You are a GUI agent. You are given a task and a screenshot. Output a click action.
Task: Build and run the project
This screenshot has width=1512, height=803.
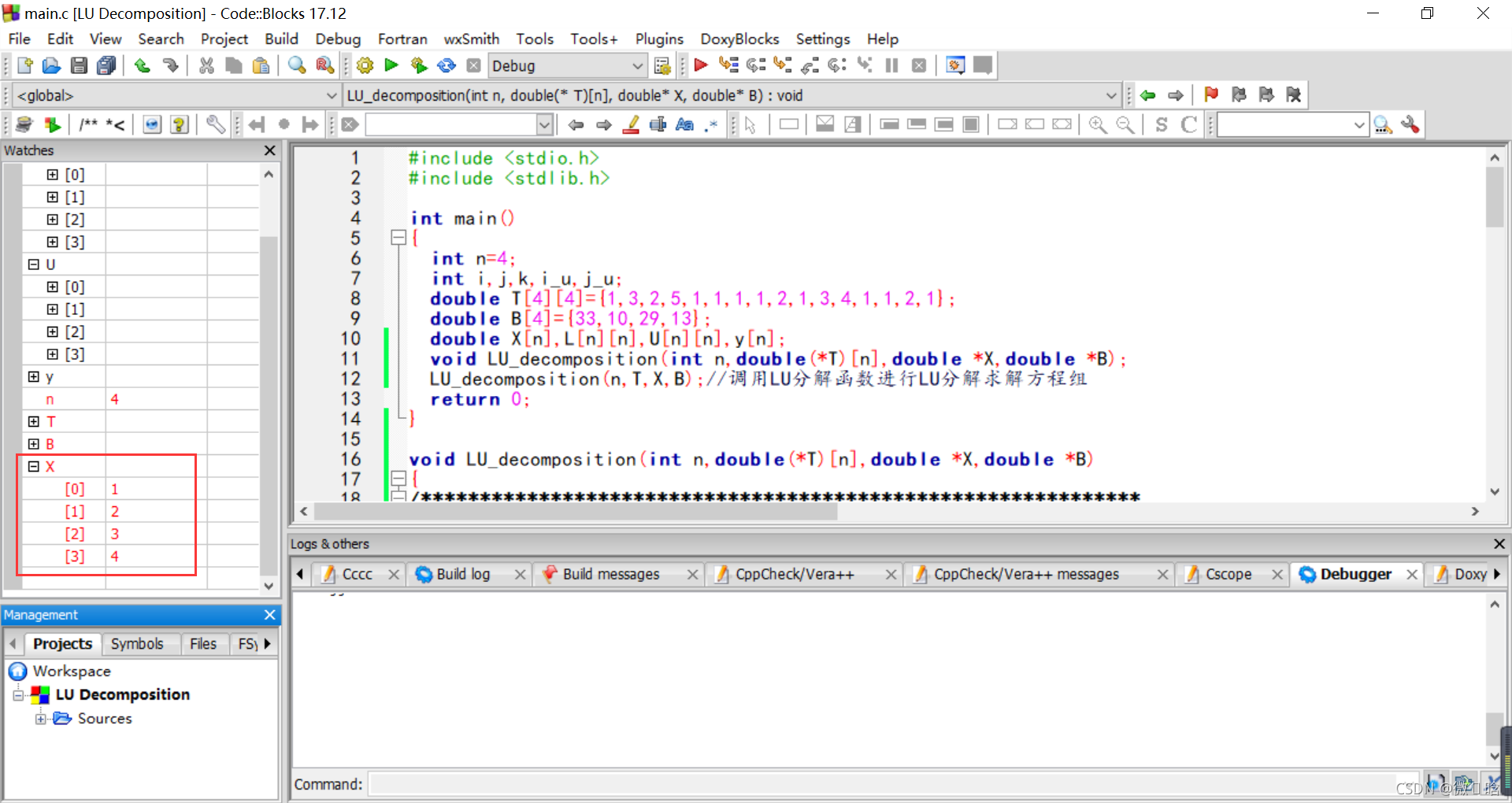pos(419,65)
